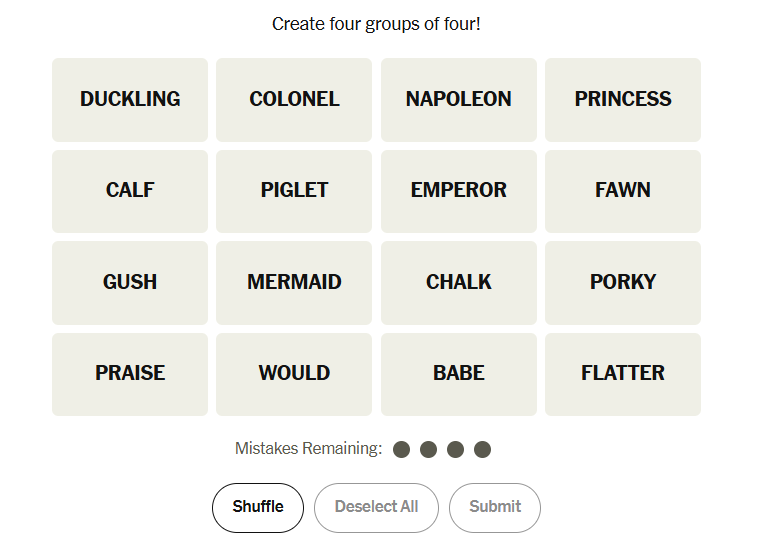Select the FAWN tile
Image resolution: width=764 pixels, height=546 pixels.
[x=622, y=190]
